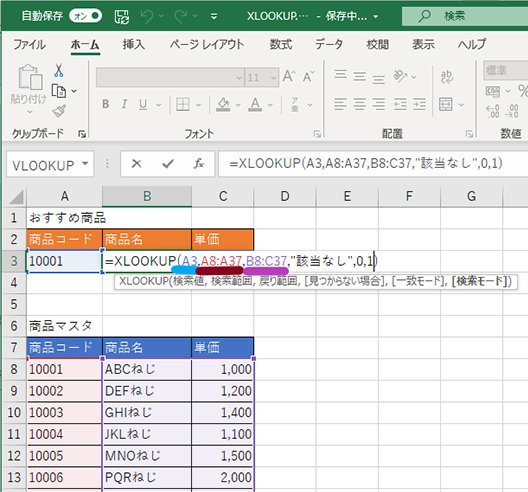Confirm formula with checkmark button

coord(168,164)
